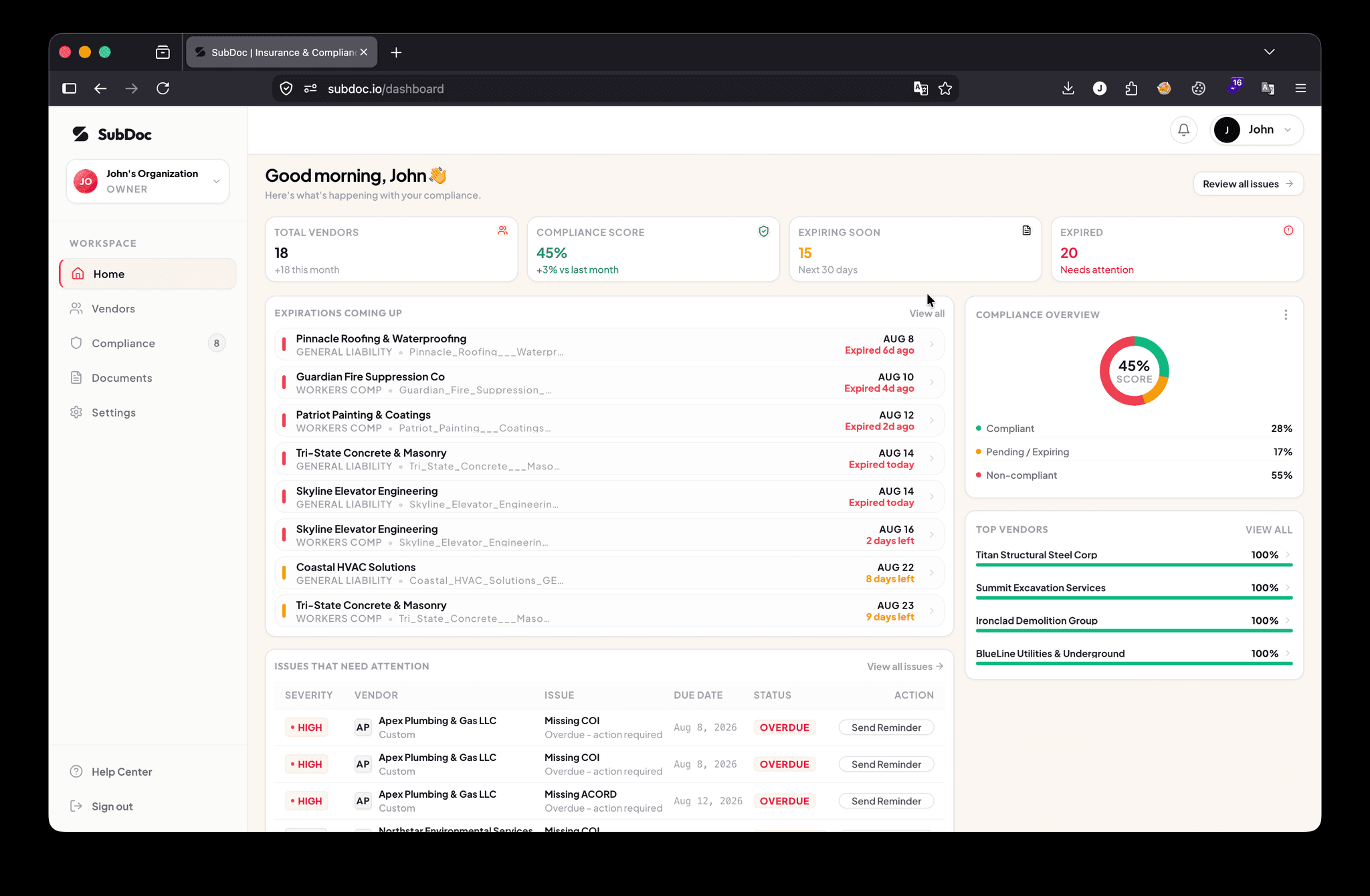Click the cookie extension icon
1370x896 pixels.
click(1198, 88)
